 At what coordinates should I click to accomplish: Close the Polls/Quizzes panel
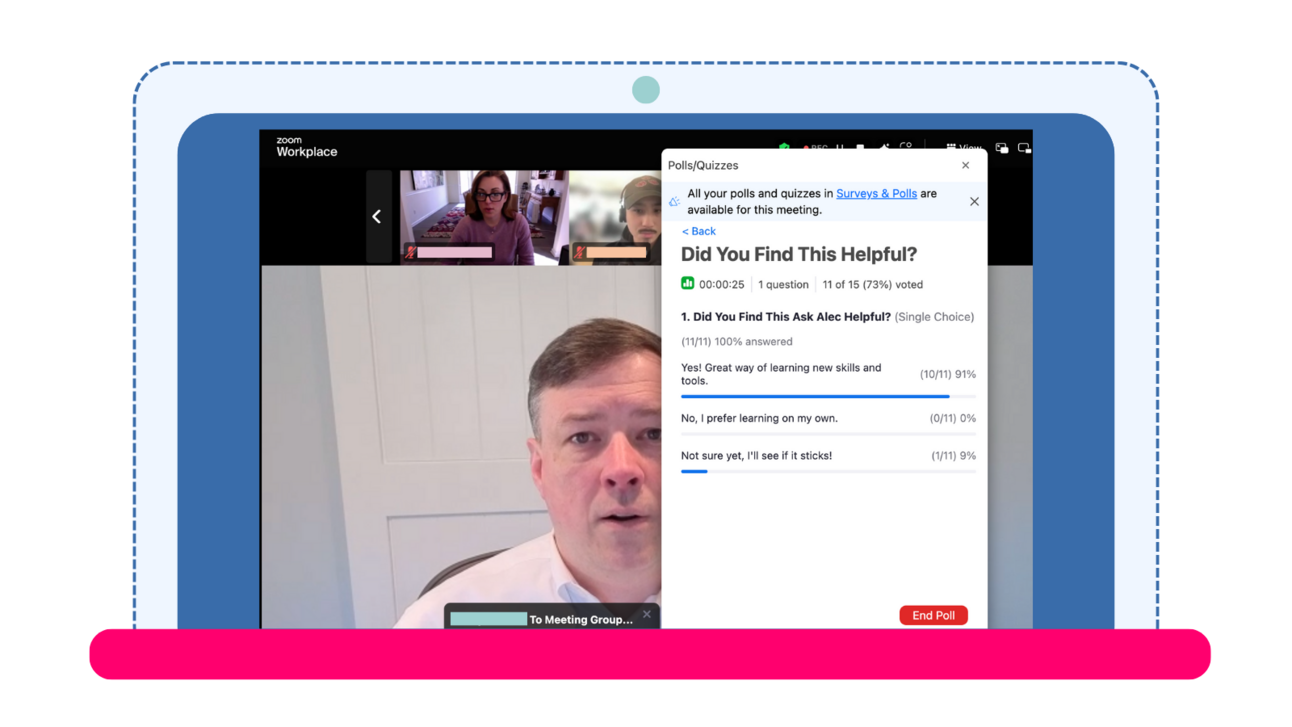(965, 166)
